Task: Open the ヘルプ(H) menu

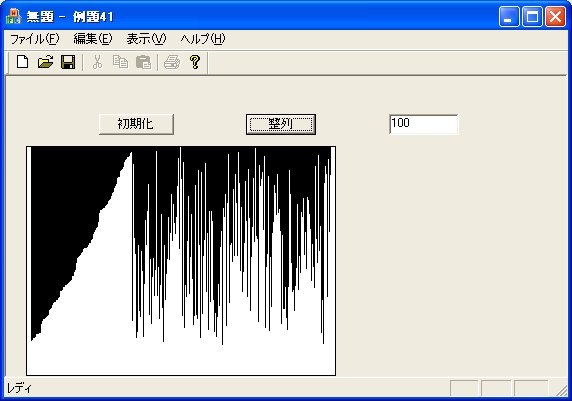Action: tap(203, 39)
